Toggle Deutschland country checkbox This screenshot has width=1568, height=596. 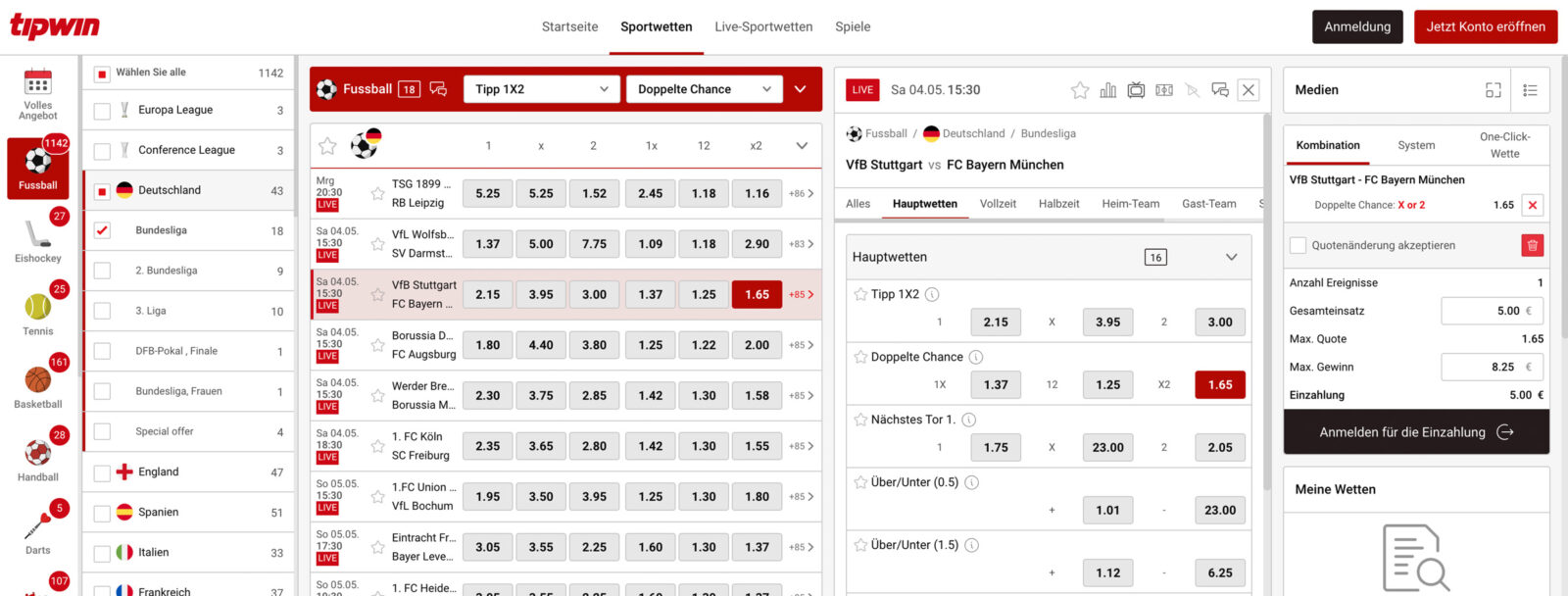pyautogui.click(x=102, y=191)
